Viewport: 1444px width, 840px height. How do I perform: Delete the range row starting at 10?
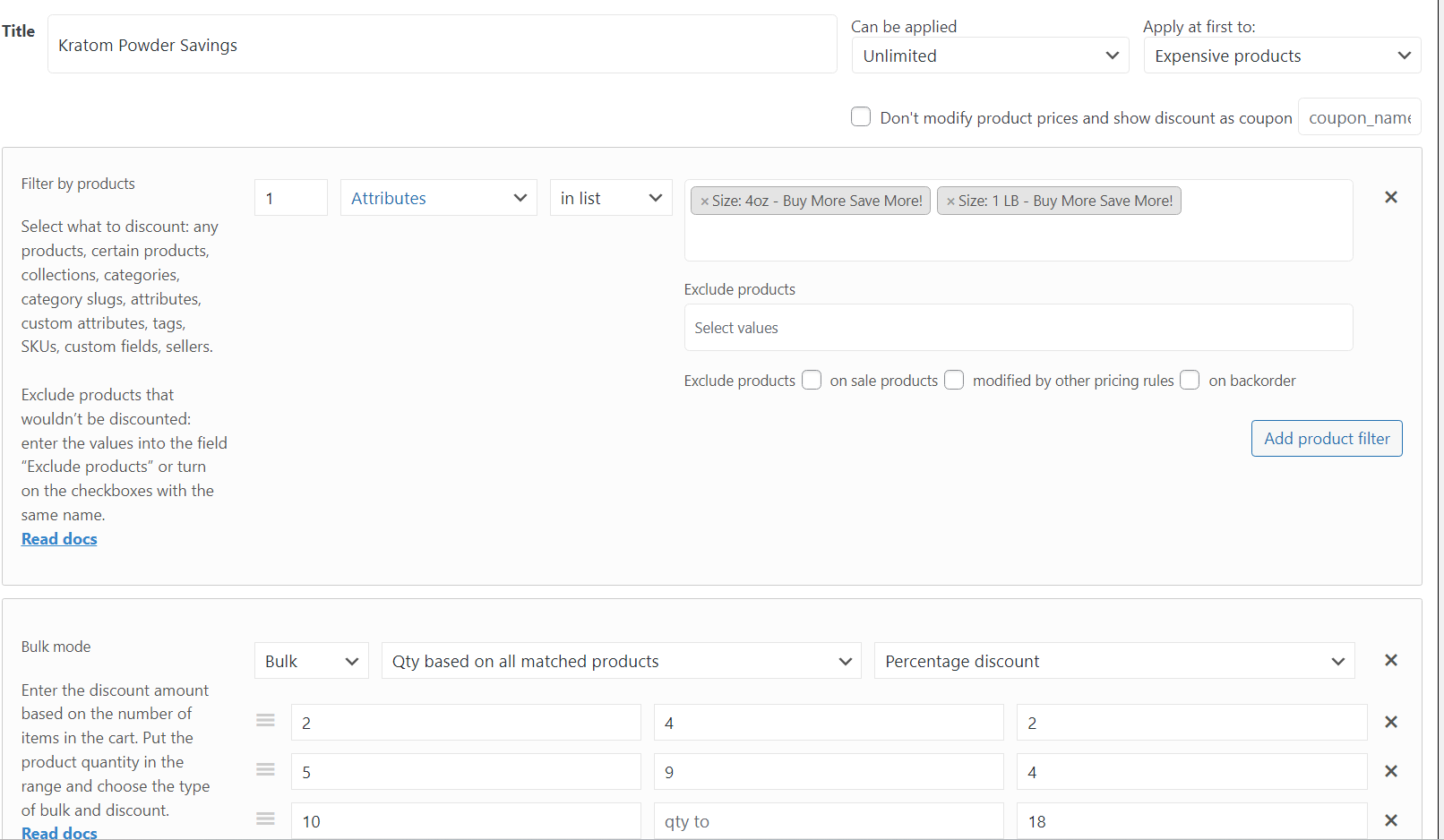tap(1391, 820)
